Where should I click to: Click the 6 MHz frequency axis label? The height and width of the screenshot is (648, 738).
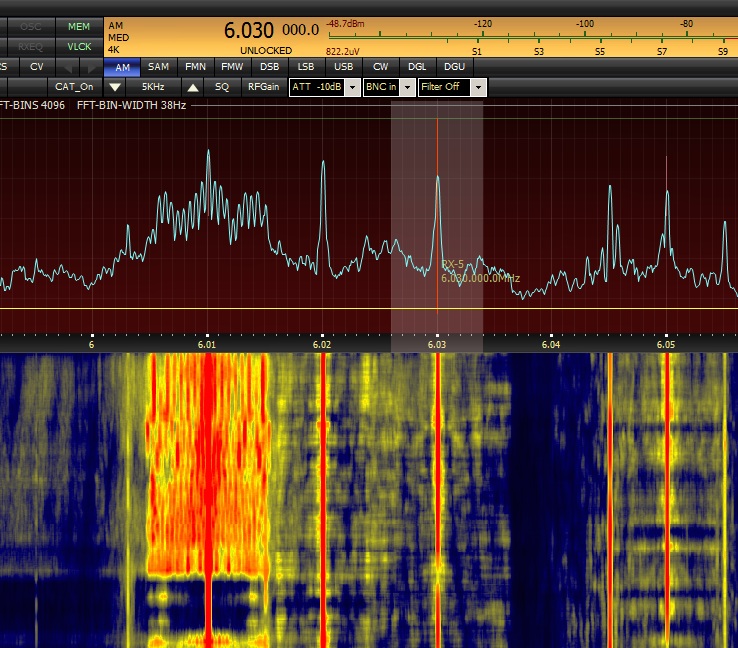(91, 345)
